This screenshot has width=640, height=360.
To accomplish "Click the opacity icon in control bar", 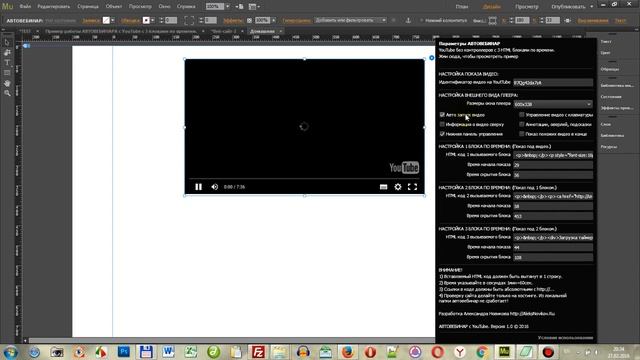I will pyautogui.click(x=249, y=20).
